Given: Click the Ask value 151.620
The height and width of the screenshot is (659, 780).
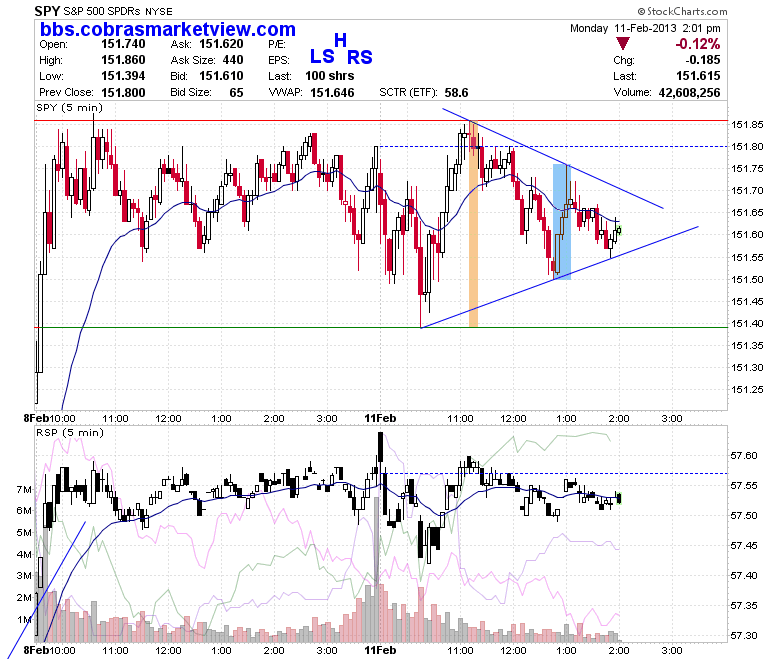Looking at the screenshot, I should pyautogui.click(x=221, y=44).
